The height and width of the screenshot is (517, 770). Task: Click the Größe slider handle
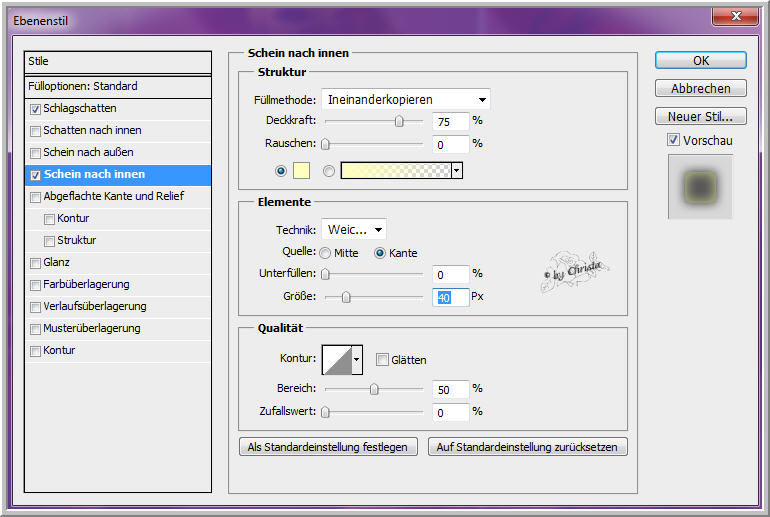346,297
